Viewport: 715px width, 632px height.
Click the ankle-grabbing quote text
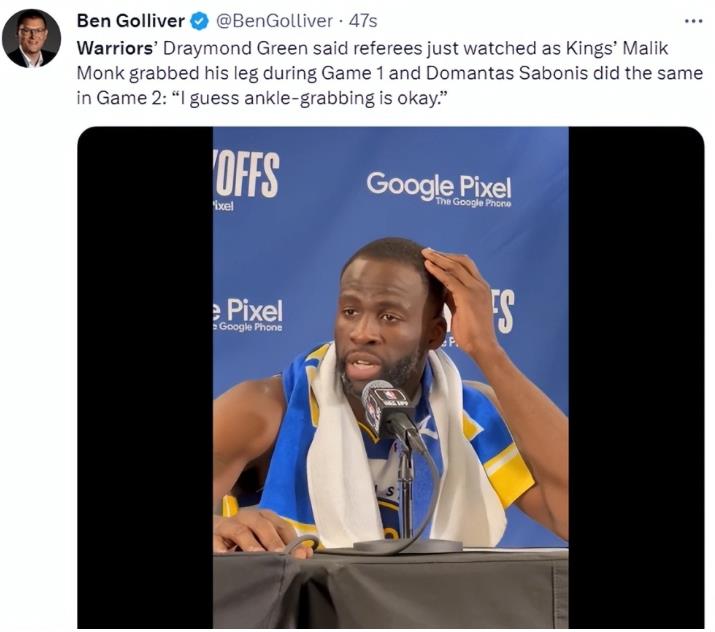click(x=308, y=98)
